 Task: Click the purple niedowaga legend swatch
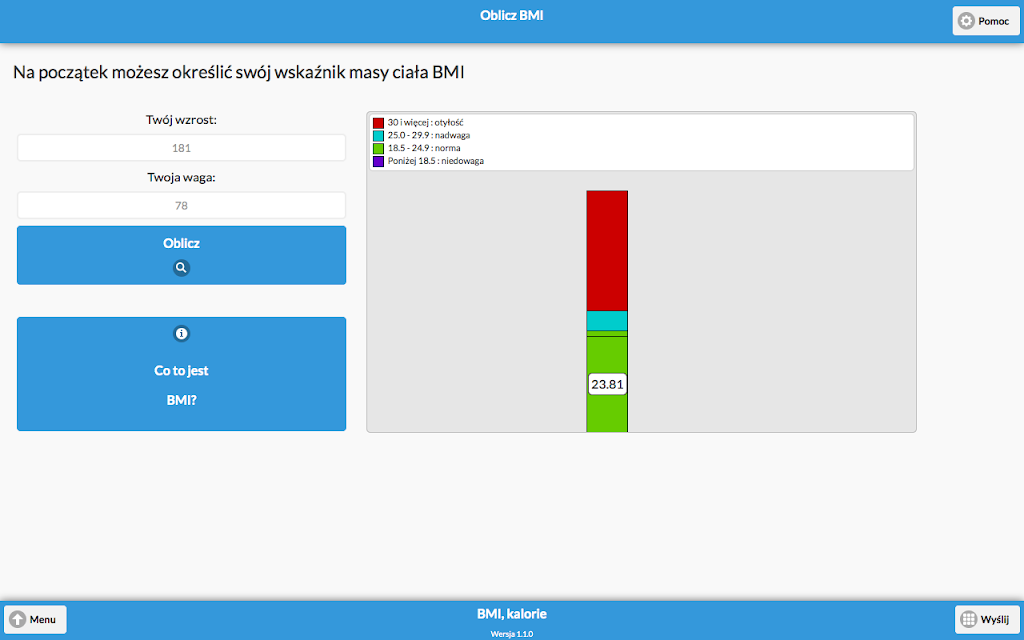pyautogui.click(x=378, y=161)
